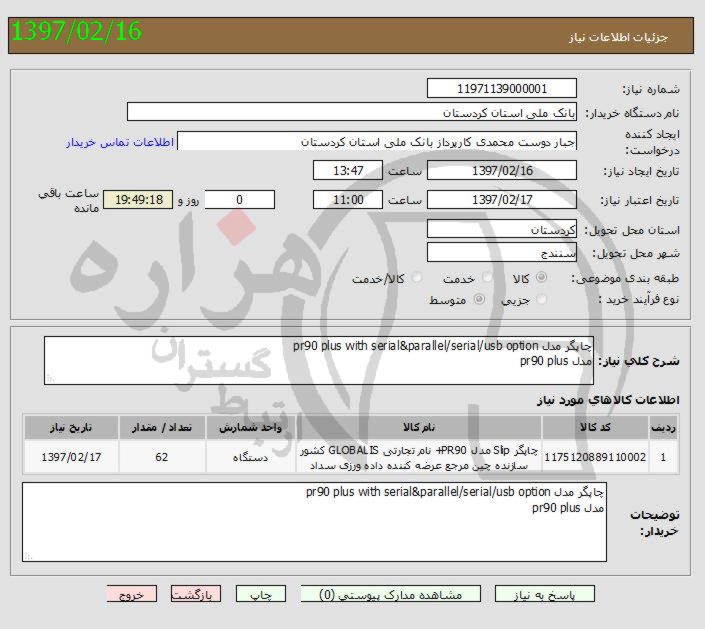The width and height of the screenshot is (705, 629).
Task: Select the کالا radio button
Action: 542,277
